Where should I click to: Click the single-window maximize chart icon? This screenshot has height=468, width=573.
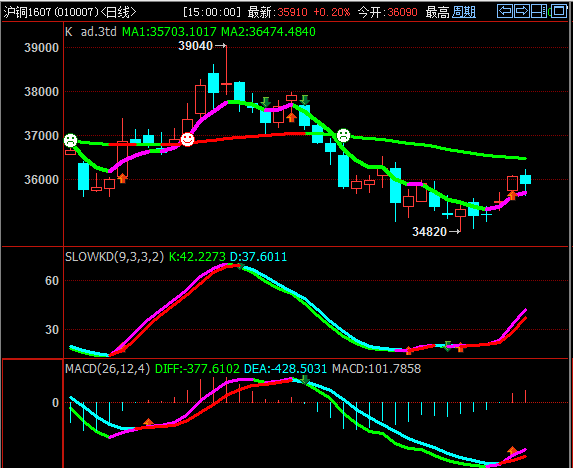(x=559, y=11)
